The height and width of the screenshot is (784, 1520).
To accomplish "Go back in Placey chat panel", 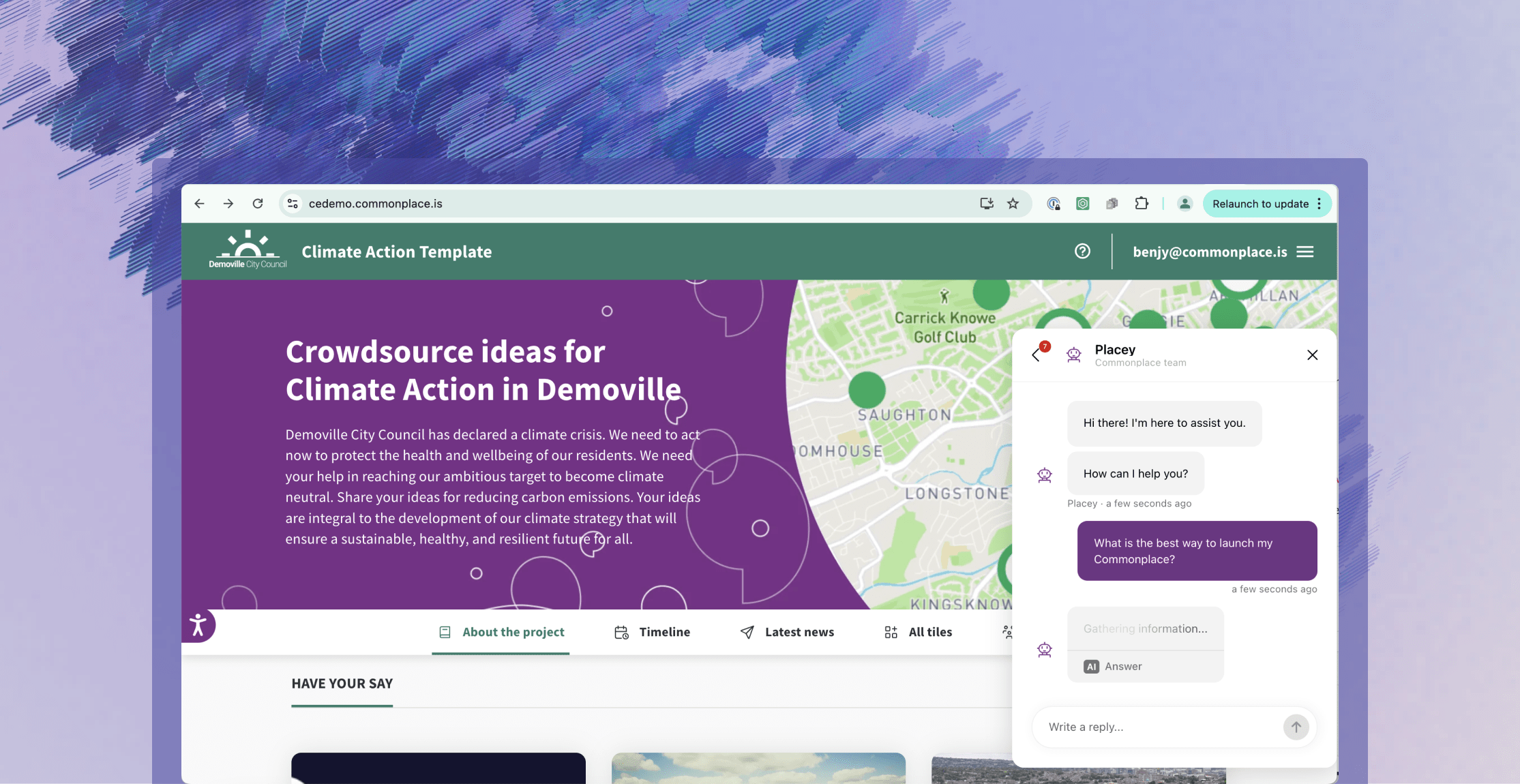I will [1037, 355].
